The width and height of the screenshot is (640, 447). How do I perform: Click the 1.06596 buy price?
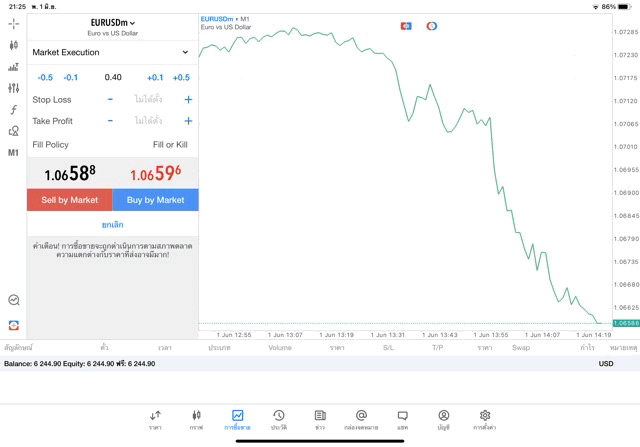[156, 173]
